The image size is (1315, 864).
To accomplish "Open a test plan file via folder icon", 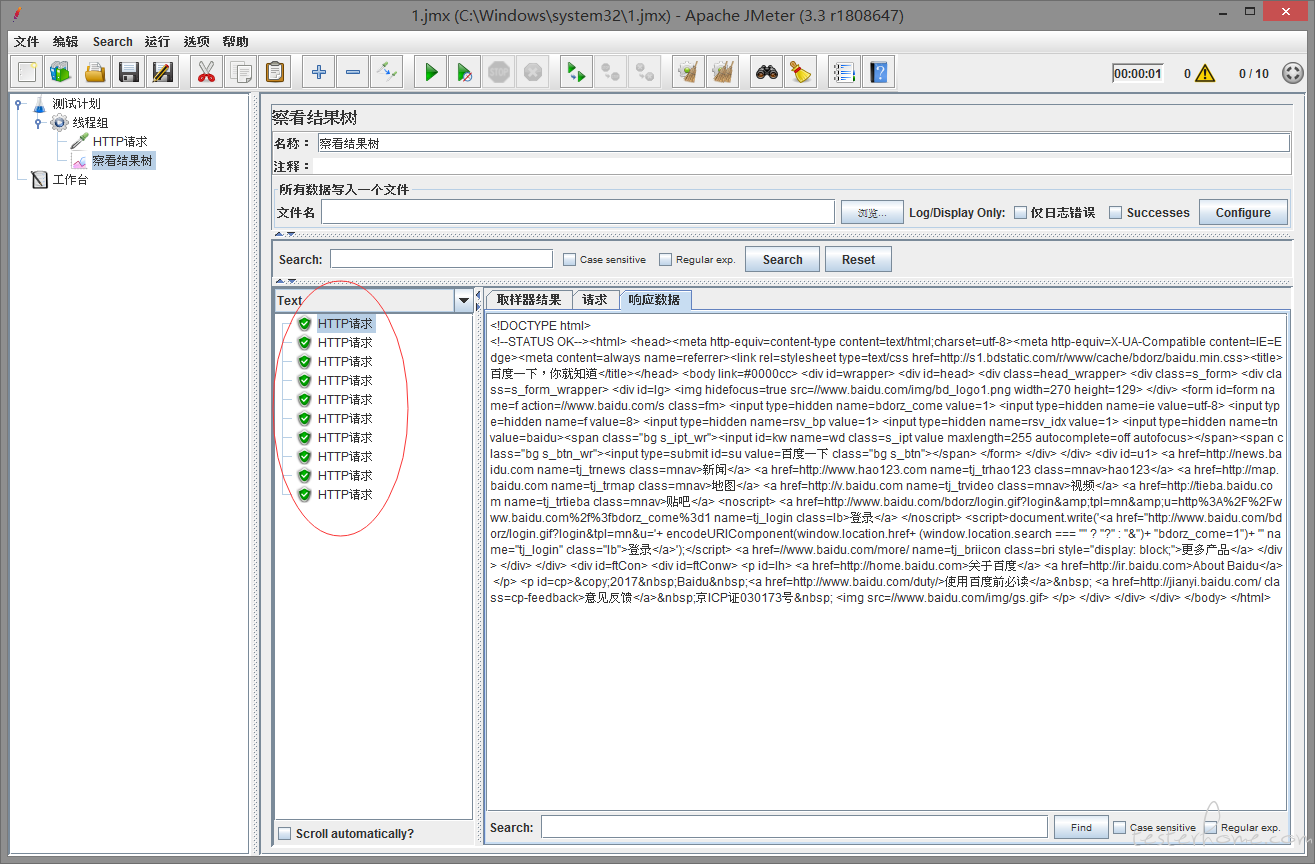I will 95,72.
